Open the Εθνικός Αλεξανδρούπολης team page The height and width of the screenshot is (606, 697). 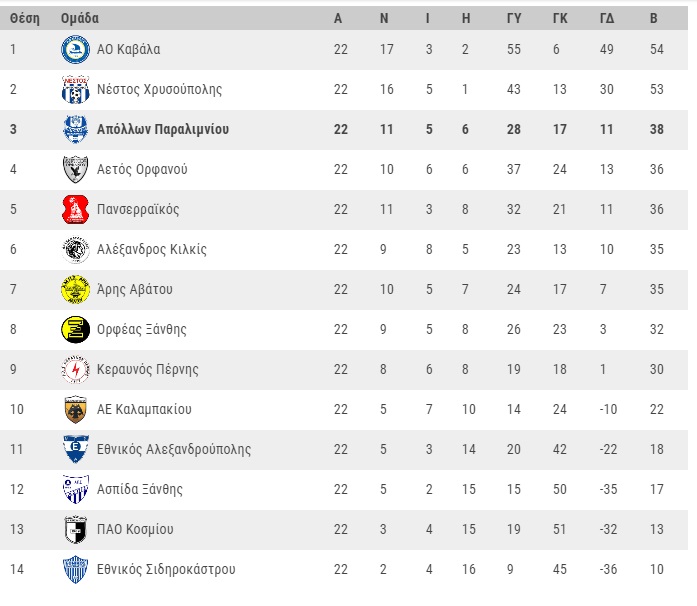pos(173,449)
